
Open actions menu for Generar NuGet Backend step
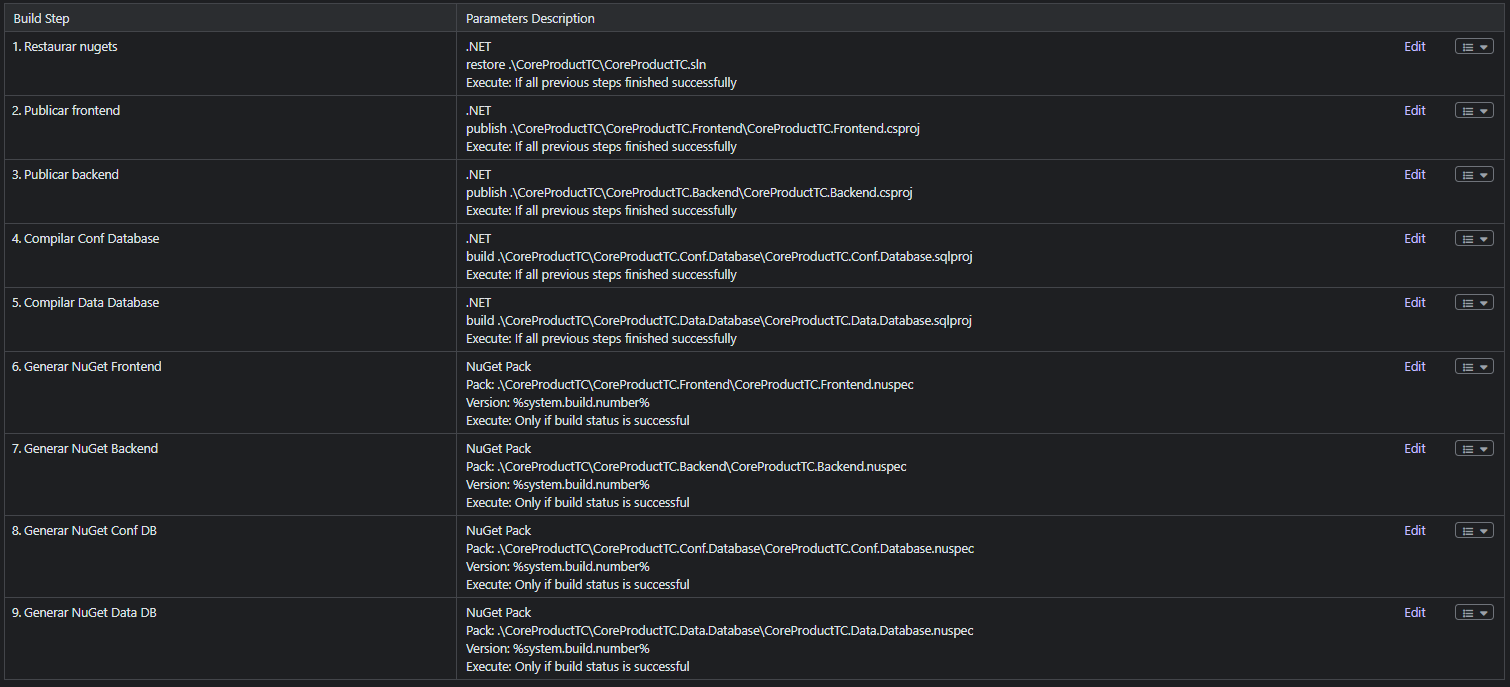tap(1474, 449)
